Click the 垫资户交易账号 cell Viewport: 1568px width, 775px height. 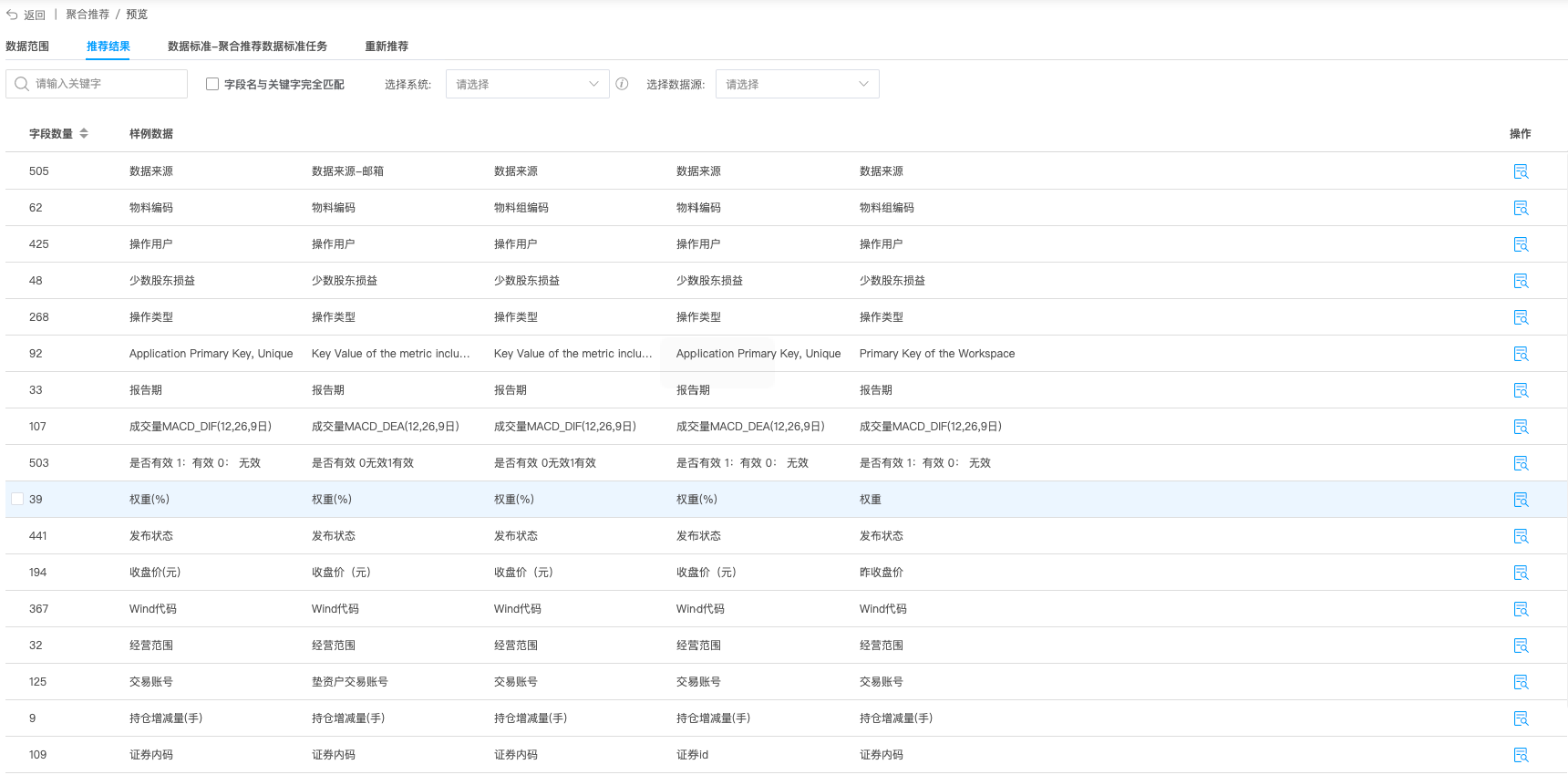[x=350, y=682]
